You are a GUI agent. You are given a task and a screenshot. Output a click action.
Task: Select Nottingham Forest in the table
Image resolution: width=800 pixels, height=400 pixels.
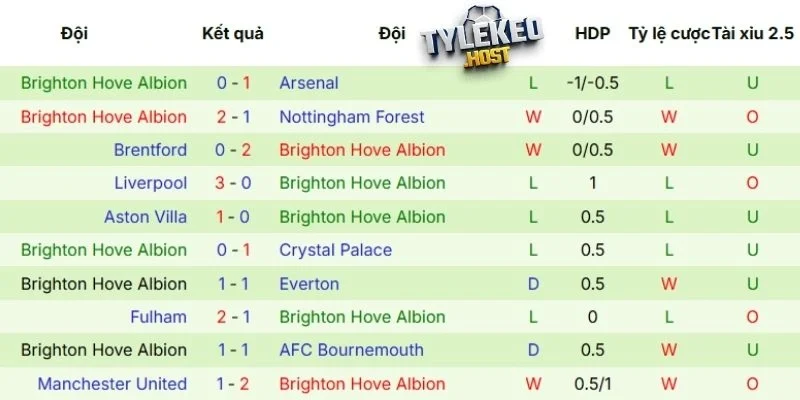tap(352, 117)
